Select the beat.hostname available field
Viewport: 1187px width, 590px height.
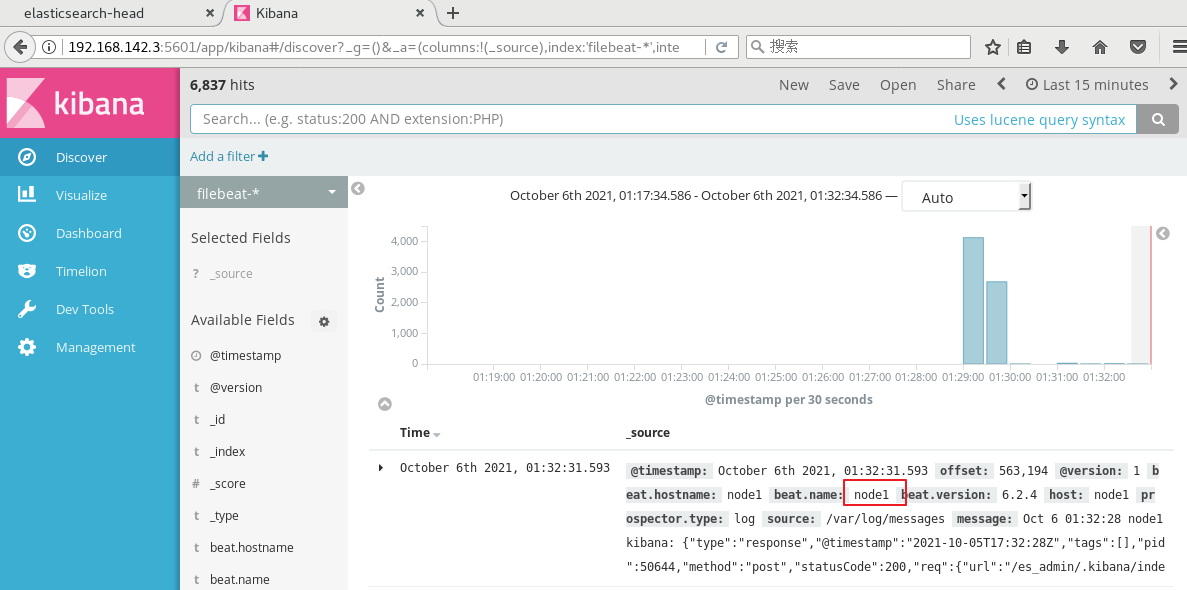click(251, 547)
